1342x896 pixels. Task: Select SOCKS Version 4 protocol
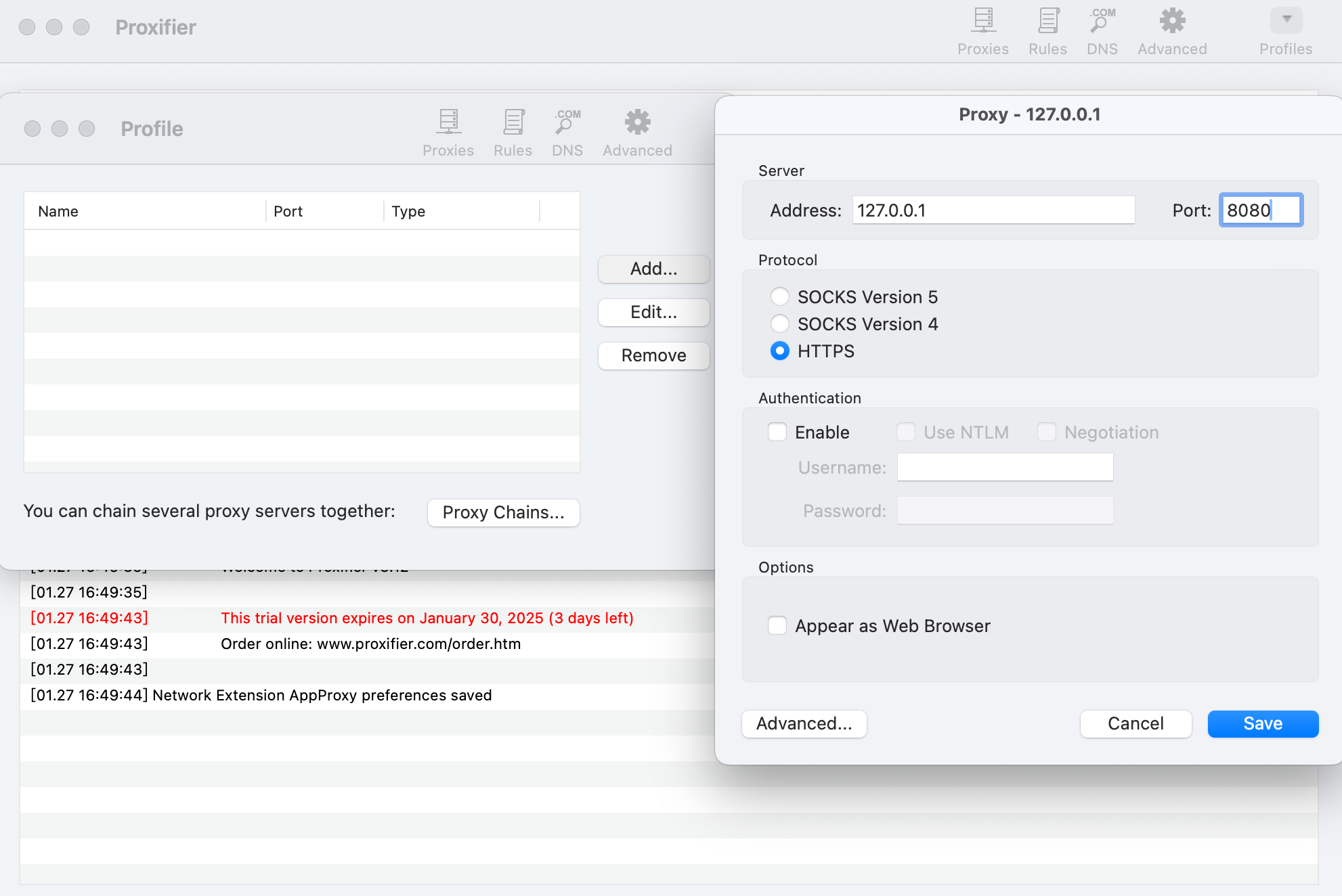click(780, 323)
